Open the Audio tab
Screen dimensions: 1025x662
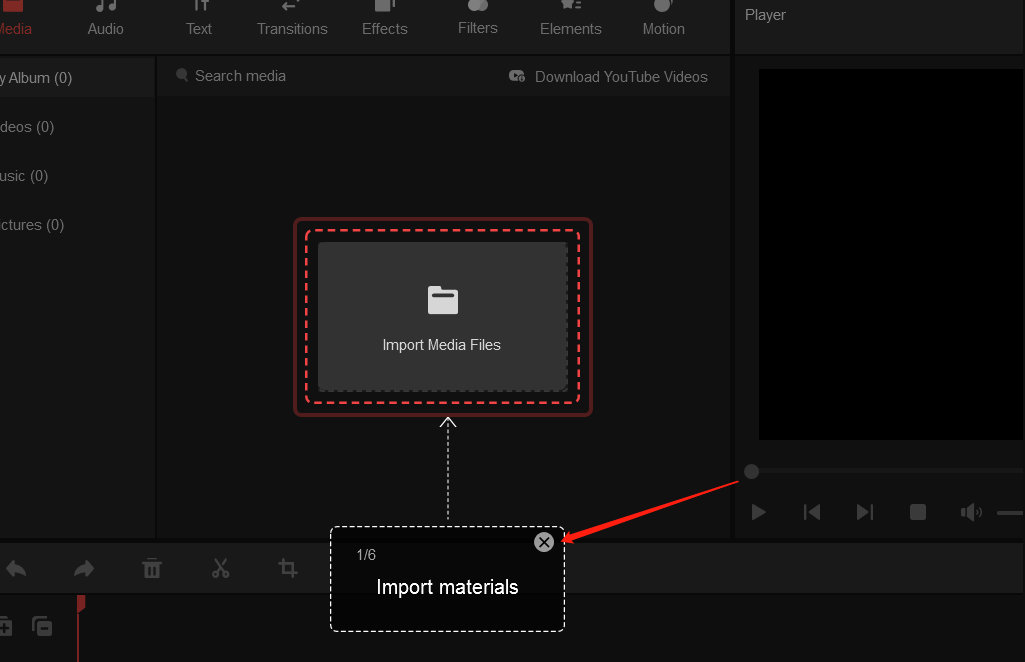(x=105, y=19)
